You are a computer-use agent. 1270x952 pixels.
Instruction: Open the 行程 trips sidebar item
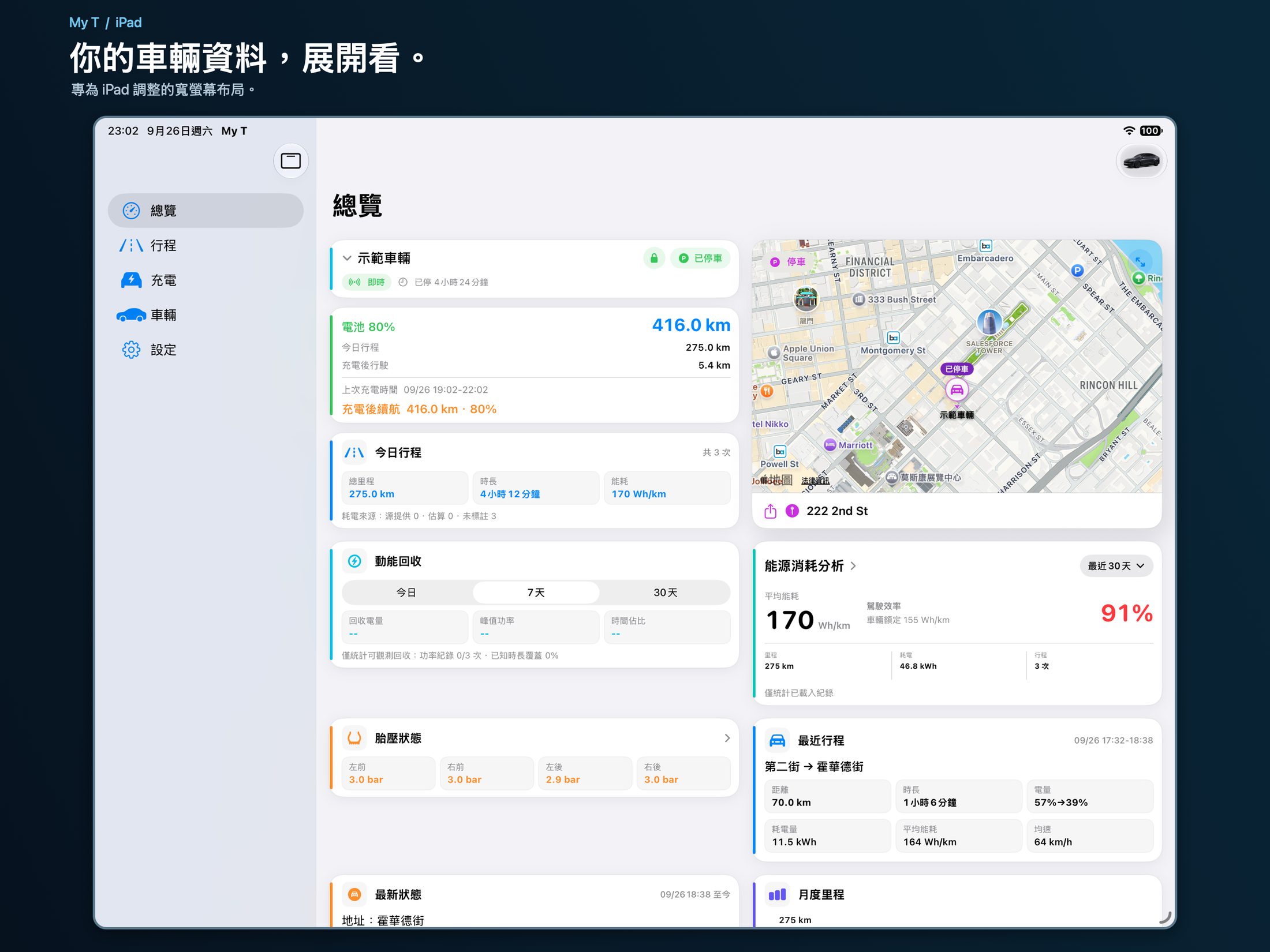(206, 245)
